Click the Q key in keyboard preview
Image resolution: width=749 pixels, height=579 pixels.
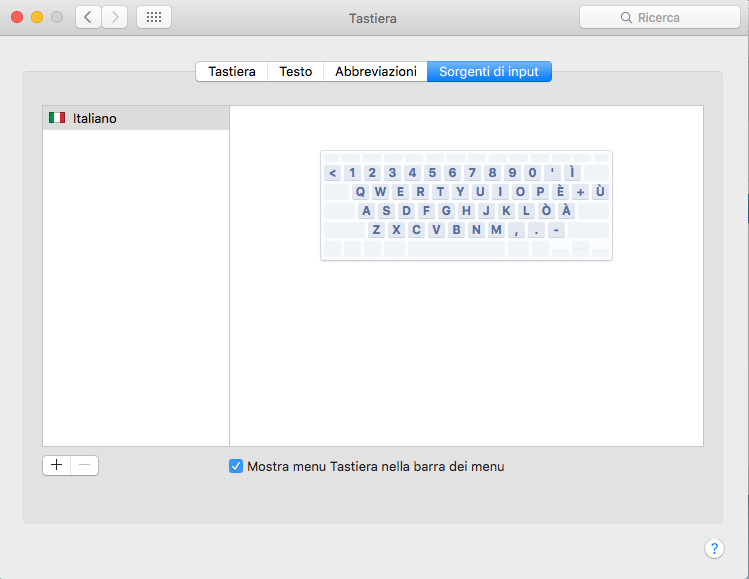pyautogui.click(x=362, y=192)
